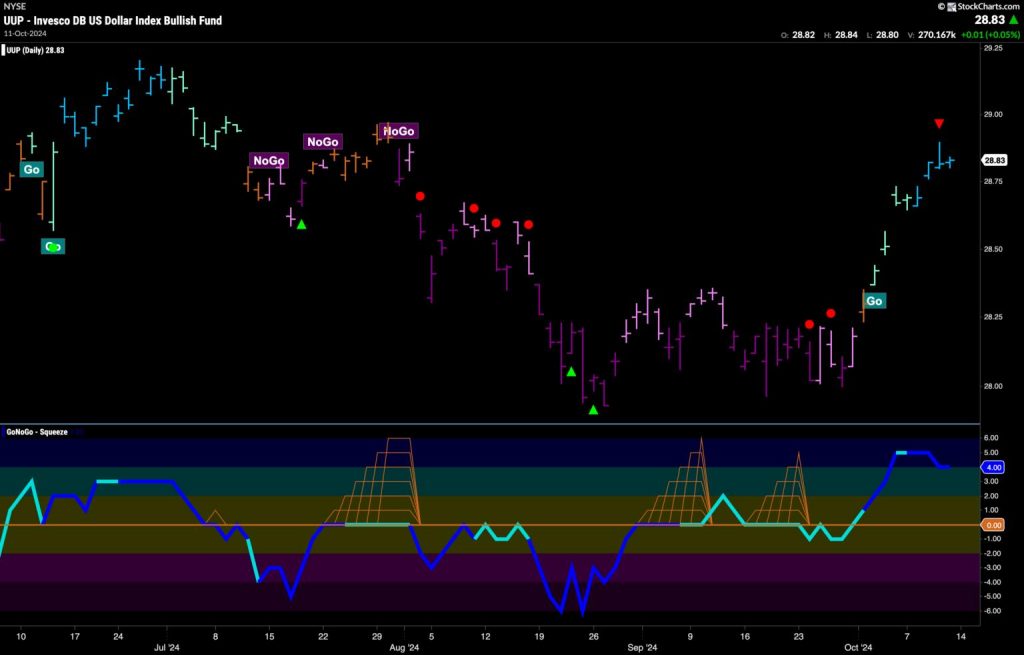Select the Go label near the October 2024 breakout
The width and height of the screenshot is (1024, 655).
tap(874, 301)
